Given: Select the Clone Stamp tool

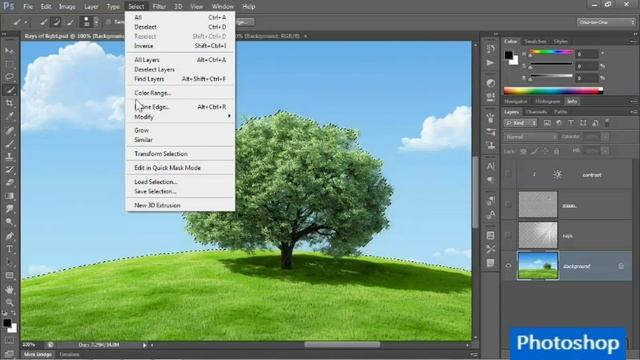Looking at the screenshot, I should point(9,156).
